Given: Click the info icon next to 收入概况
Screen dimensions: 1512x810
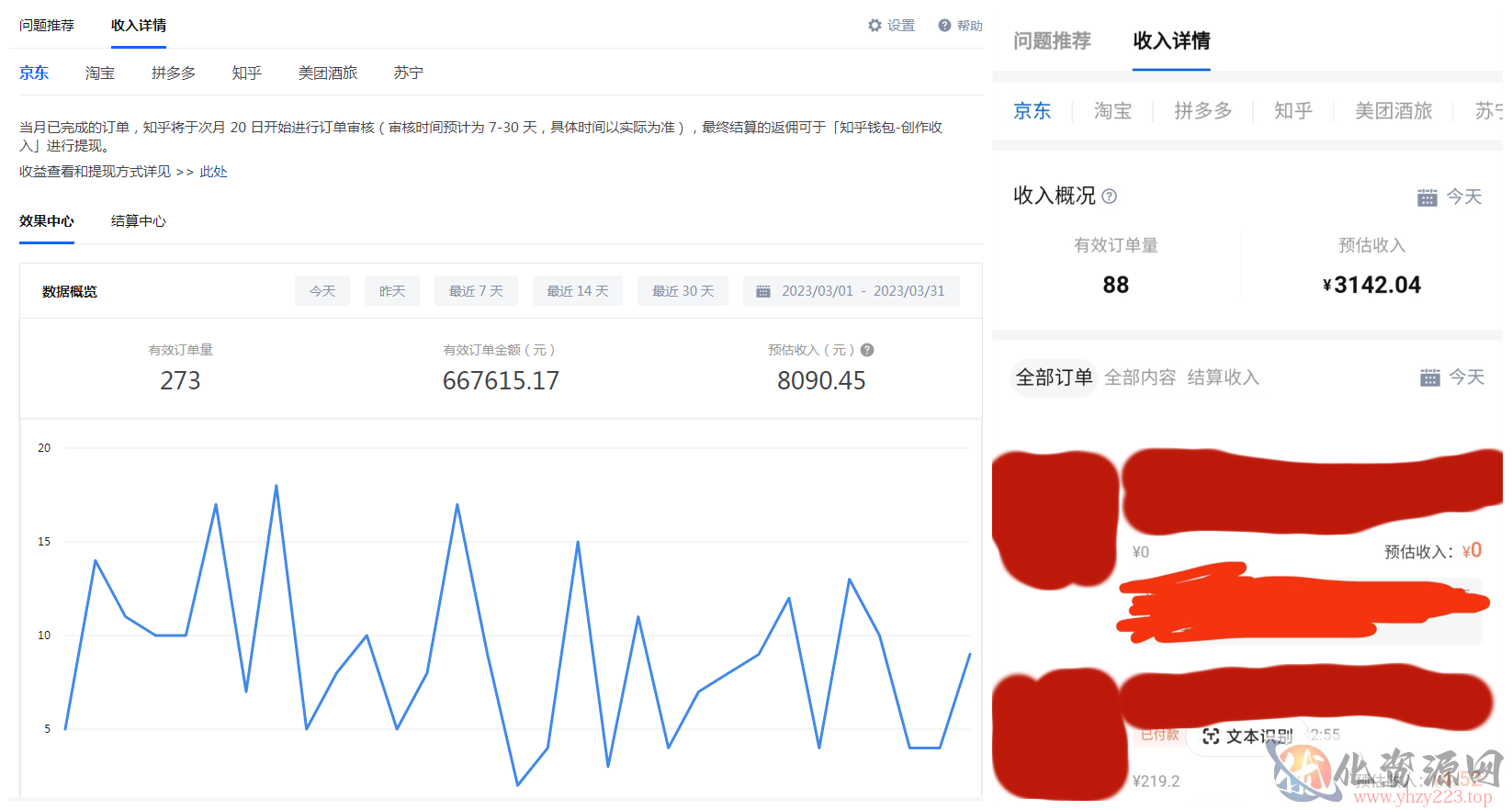Looking at the screenshot, I should click(x=1110, y=196).
